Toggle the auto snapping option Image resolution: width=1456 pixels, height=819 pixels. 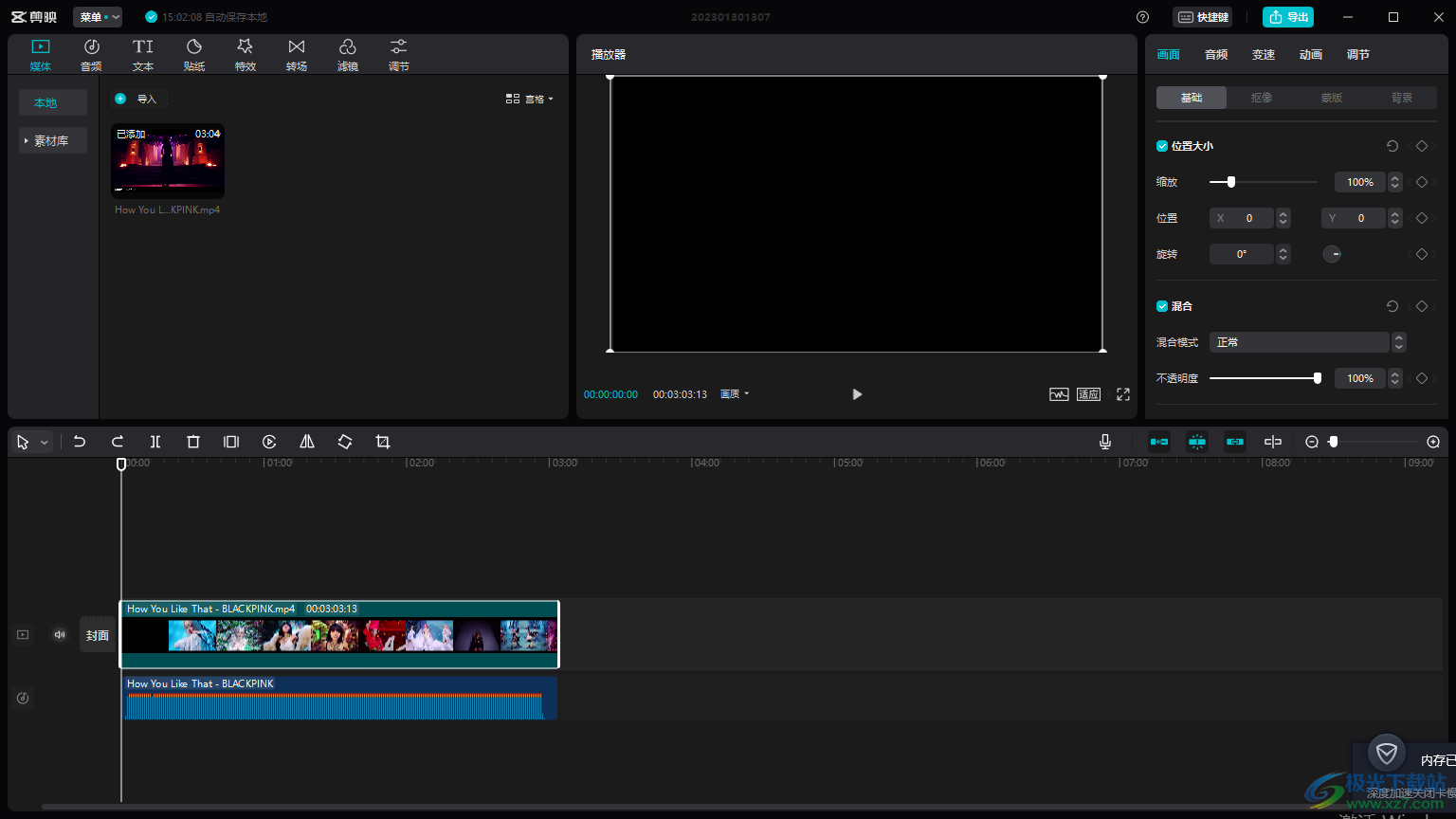[1197, 442]
